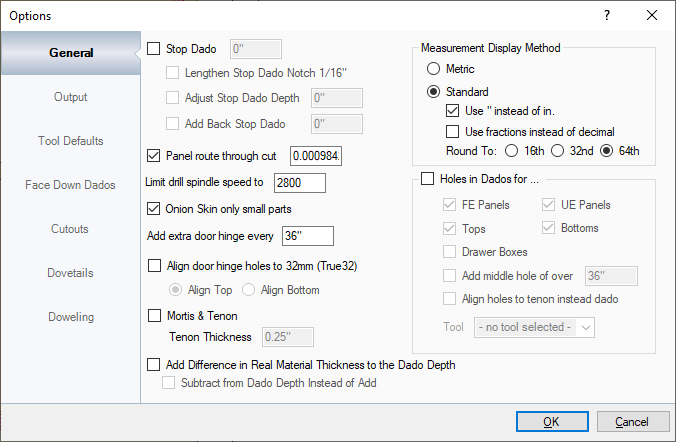The image size is (676, 442).
Task: Choose 16th rounding option
Action: pos(512,152)
